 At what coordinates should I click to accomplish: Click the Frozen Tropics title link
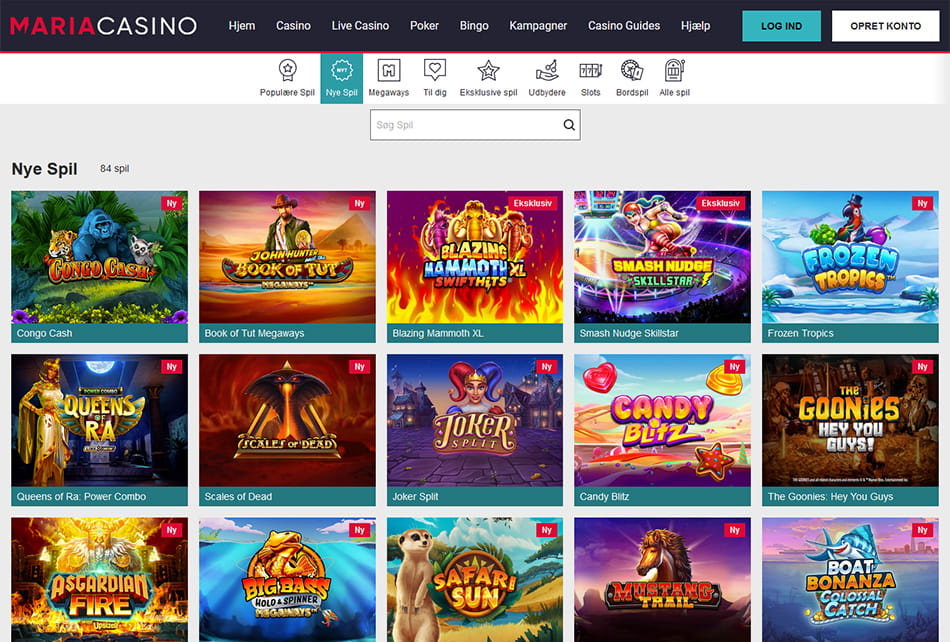tap(800, 333)
